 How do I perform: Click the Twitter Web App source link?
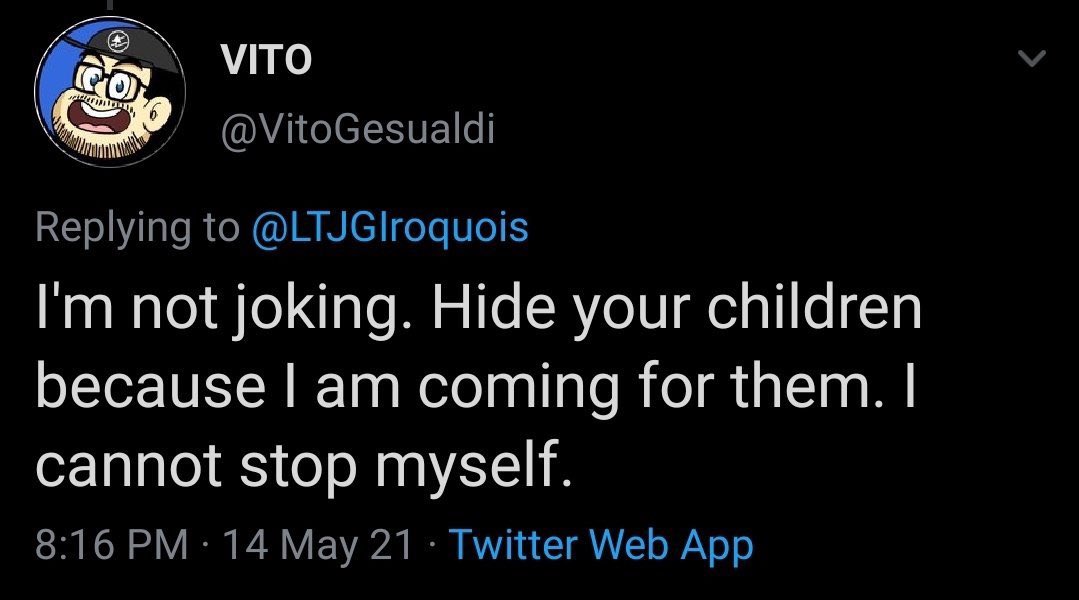pyautogui.click(x=600, y=545)
